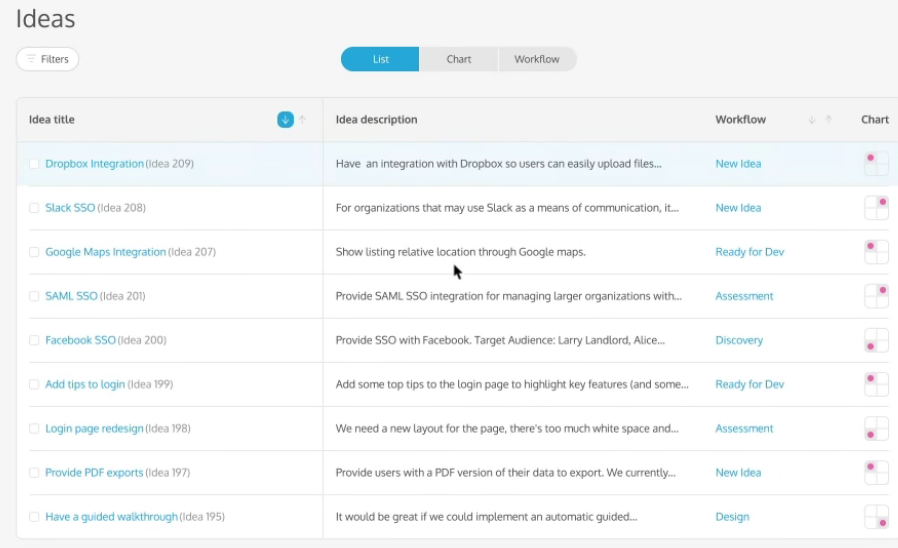The height and width of the screenshot is (548, 898).
Task: Change Dropbox Integration's New Idea workflow
Action: tap(738, 164)
